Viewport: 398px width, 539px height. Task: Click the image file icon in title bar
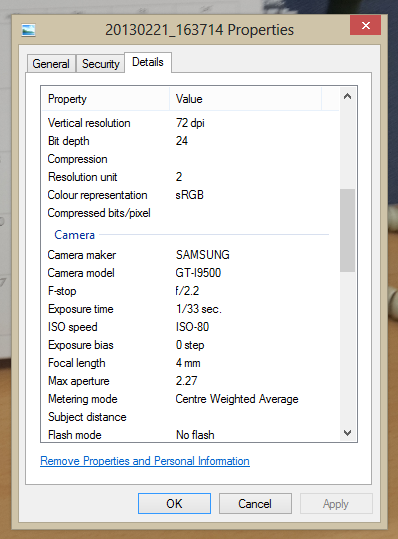click(x=29, y=30)
